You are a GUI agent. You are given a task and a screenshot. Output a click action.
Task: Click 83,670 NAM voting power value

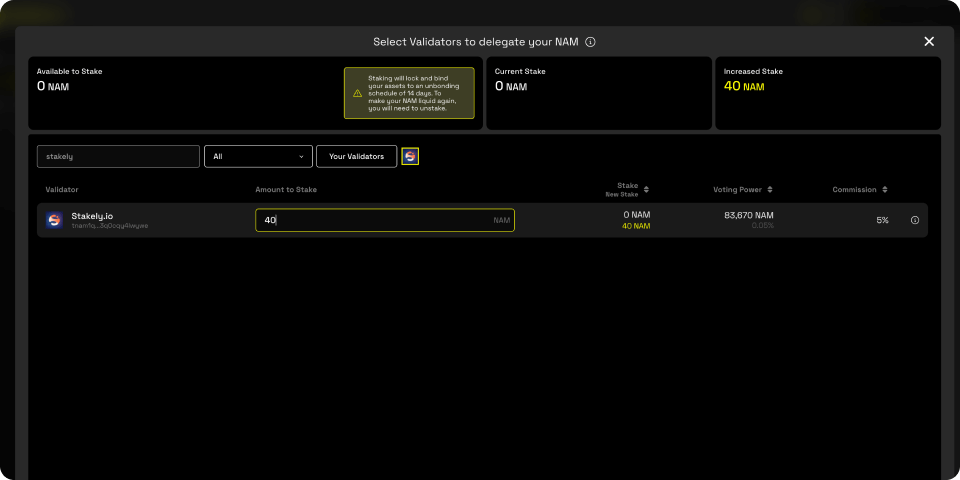click(749, 216)
